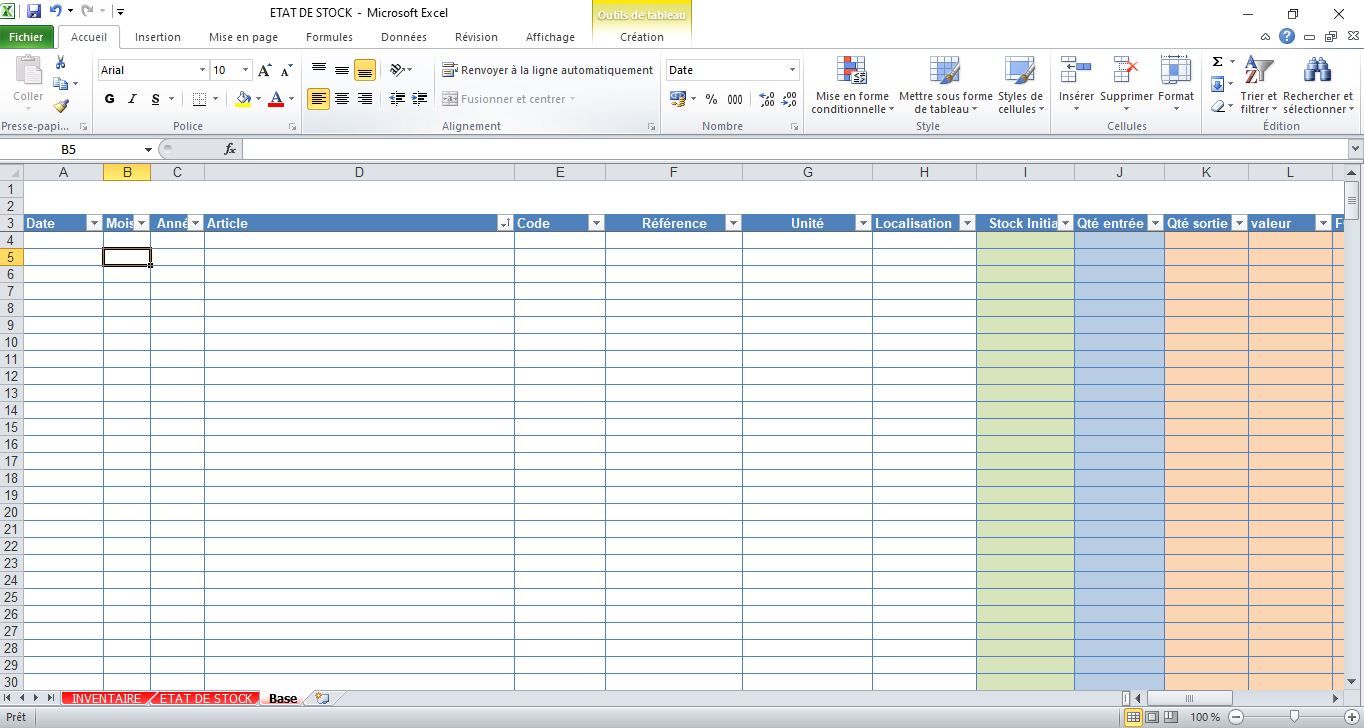The image size is (1364, 728).
Task: Open Conditional Formatting (Mise en forme conditionnelle)
Action: (x=852, y=85)
